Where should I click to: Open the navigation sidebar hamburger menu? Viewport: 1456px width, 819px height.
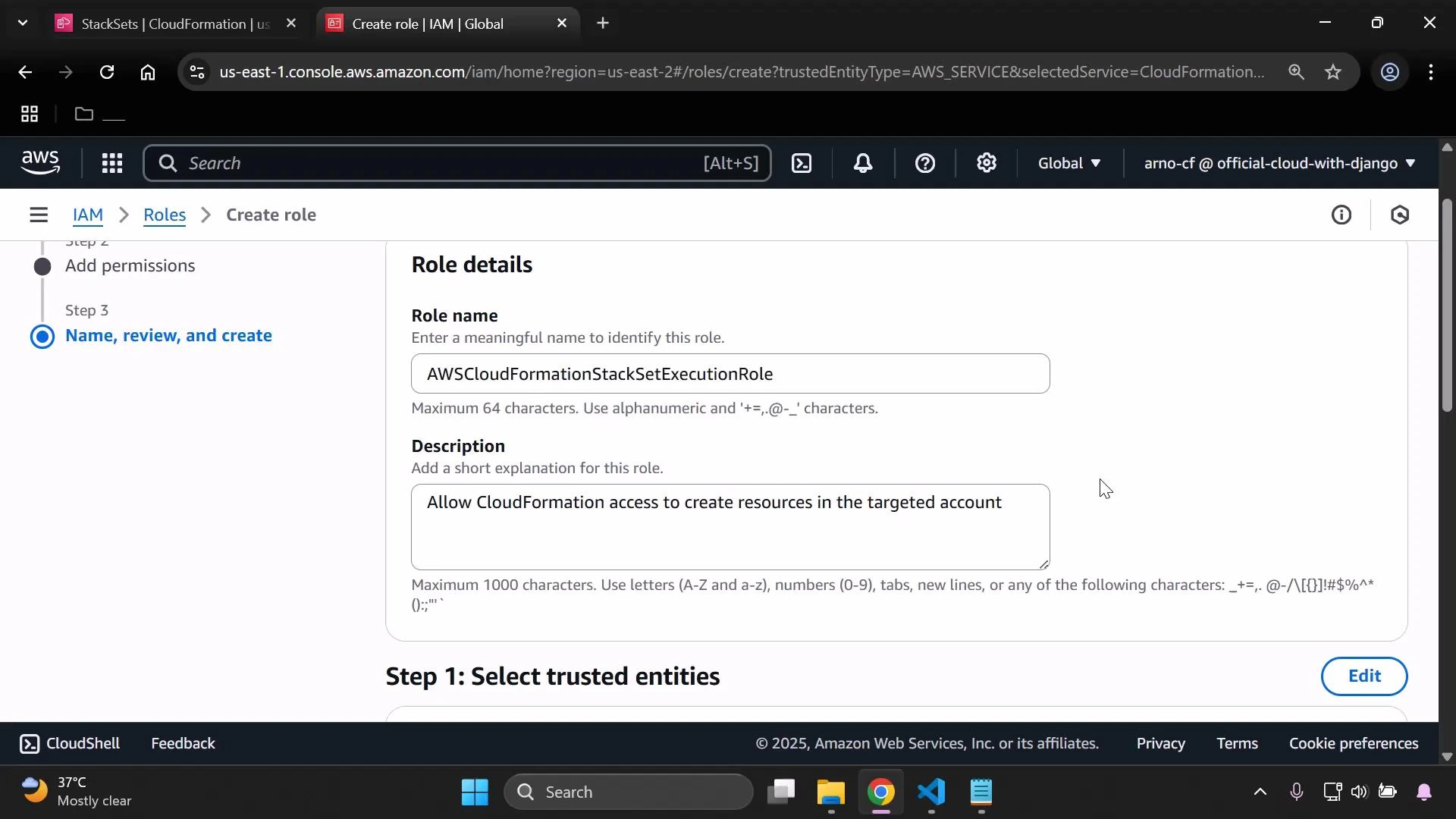39,215
